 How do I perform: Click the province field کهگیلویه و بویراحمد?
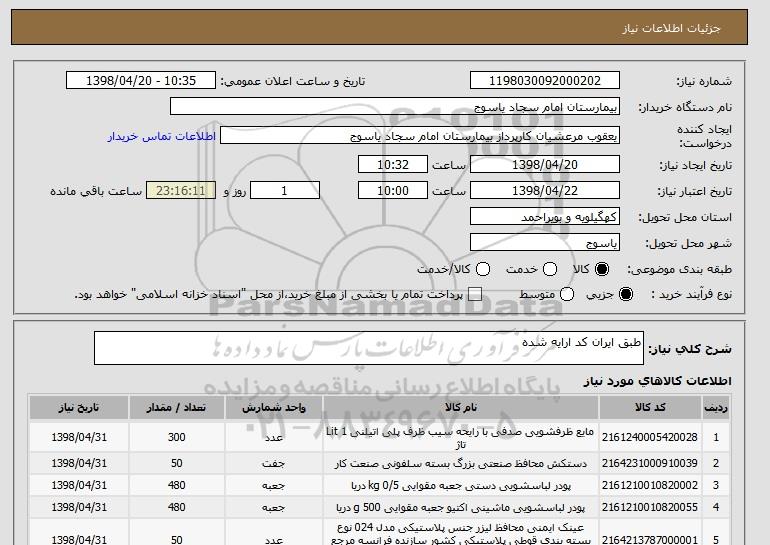point(545,217)
